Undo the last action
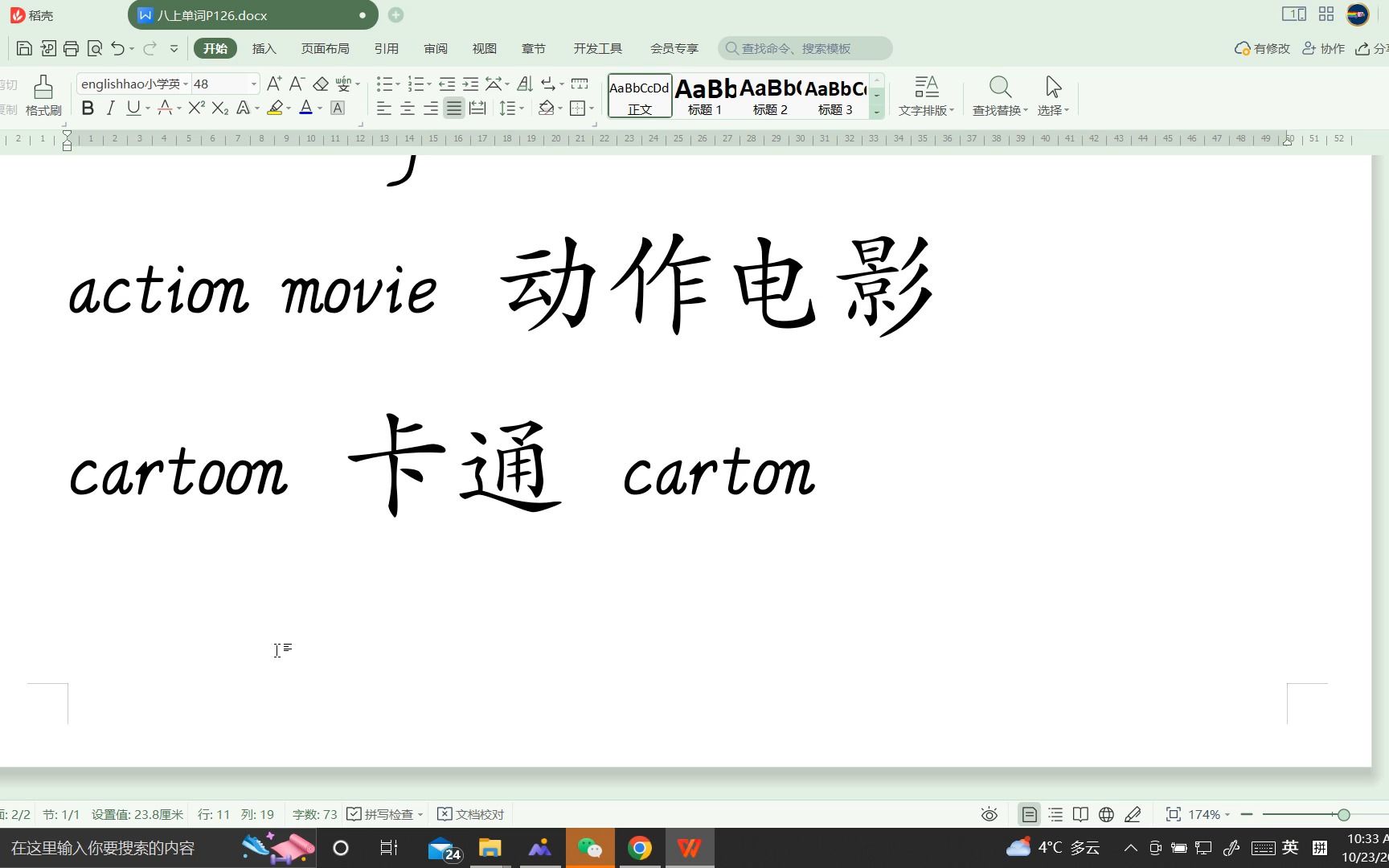Screen dimensions: 1389x868 117,49
